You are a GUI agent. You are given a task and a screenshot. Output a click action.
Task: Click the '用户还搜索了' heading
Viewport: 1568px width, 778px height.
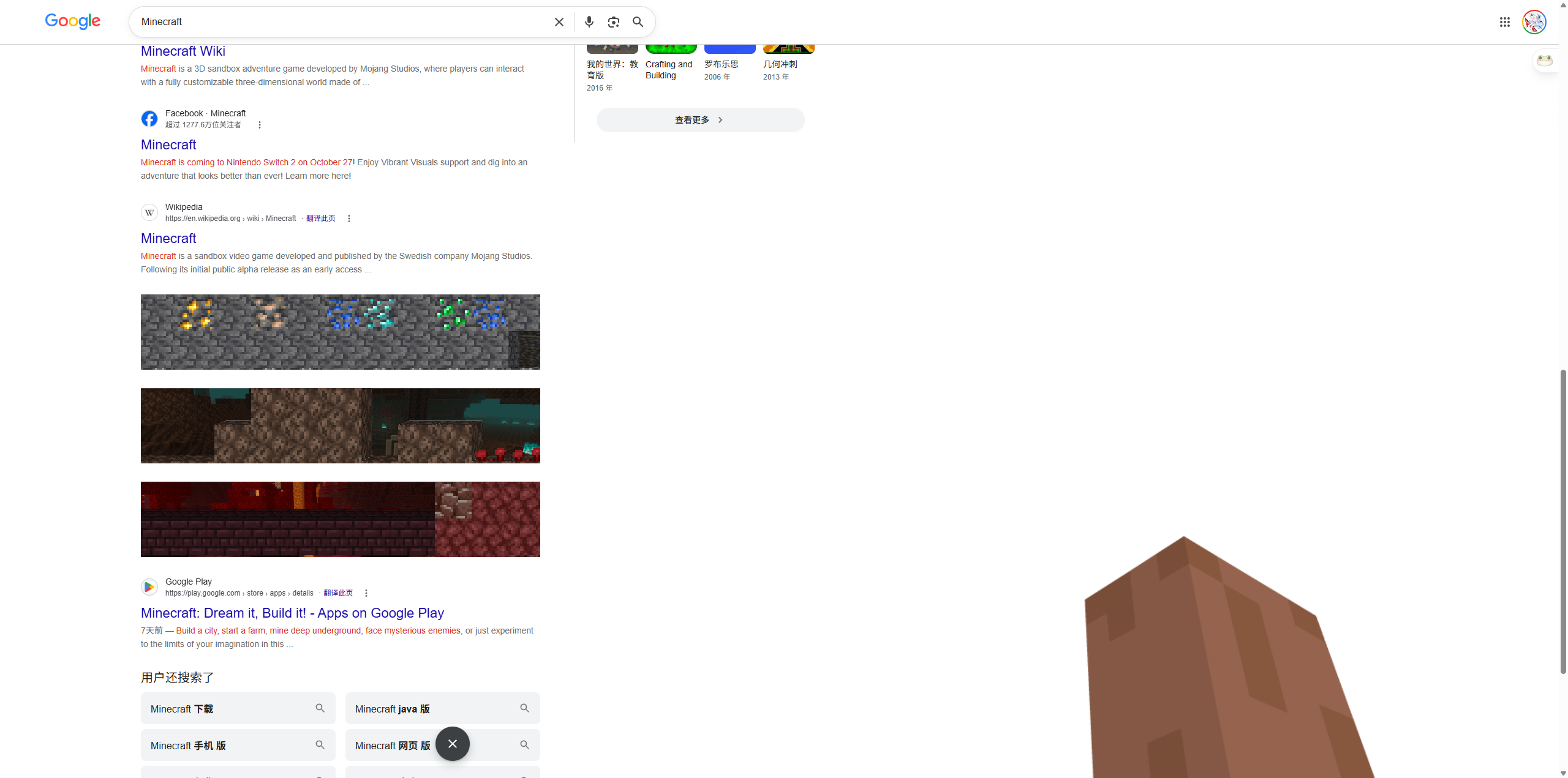pyautogui.click(x=178, y=677)
